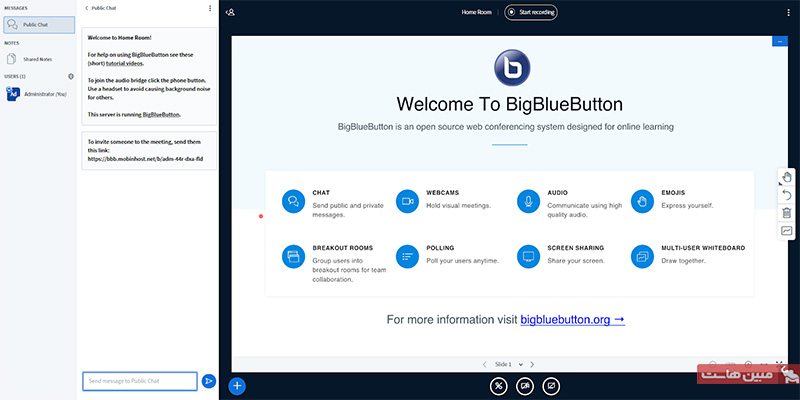Minimize the presentation with the blue button
Viewport: 800px width, 400px height.
pos(780,41)
